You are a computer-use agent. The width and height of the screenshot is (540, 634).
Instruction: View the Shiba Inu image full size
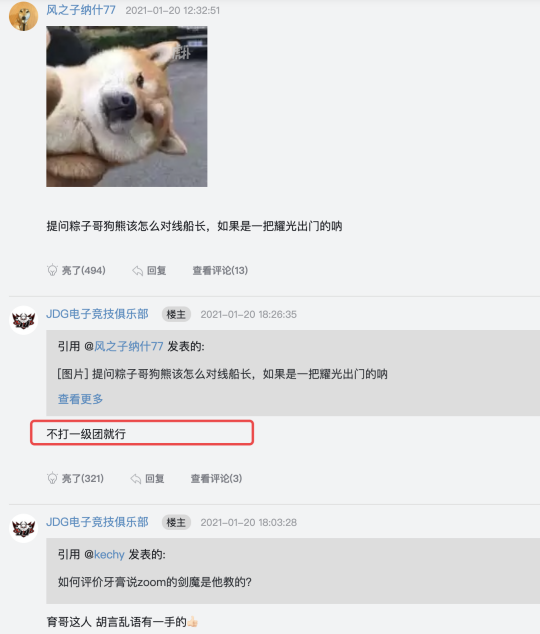click(x=127, y=106)
